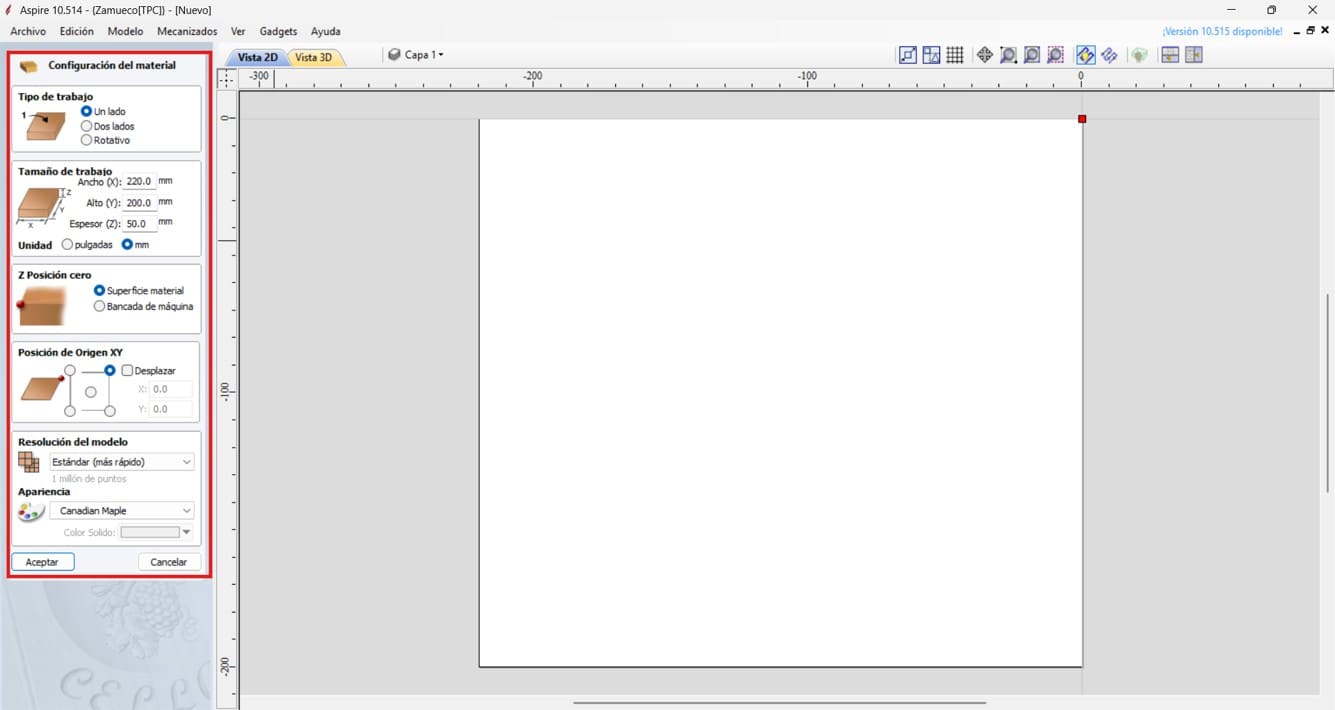The width and height of the screenshot is (1335, 710).
Task: Click the offset X value field
Action: (x=171, y=389)
